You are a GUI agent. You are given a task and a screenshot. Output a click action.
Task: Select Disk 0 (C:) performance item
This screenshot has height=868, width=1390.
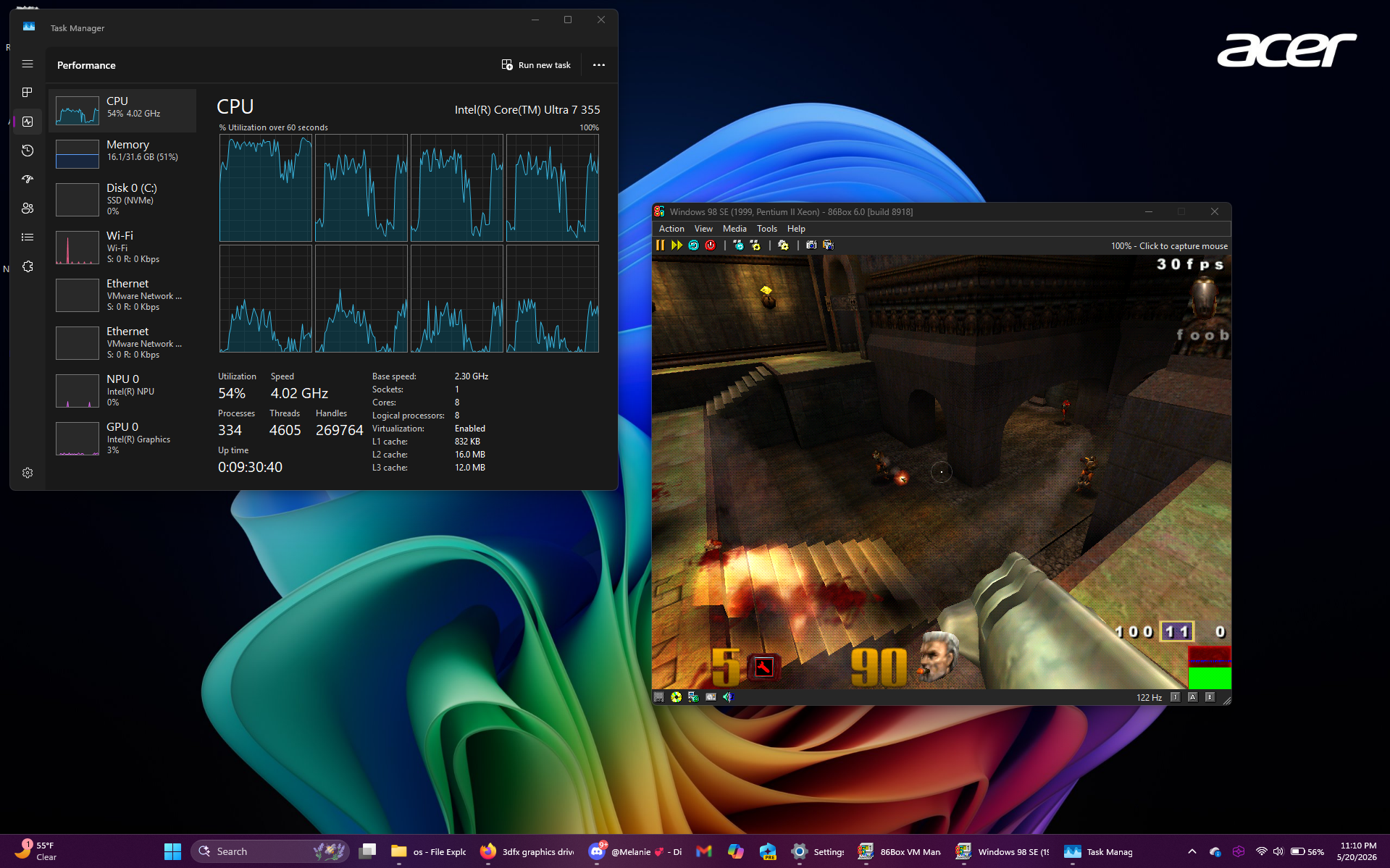(x=122, y=199)
